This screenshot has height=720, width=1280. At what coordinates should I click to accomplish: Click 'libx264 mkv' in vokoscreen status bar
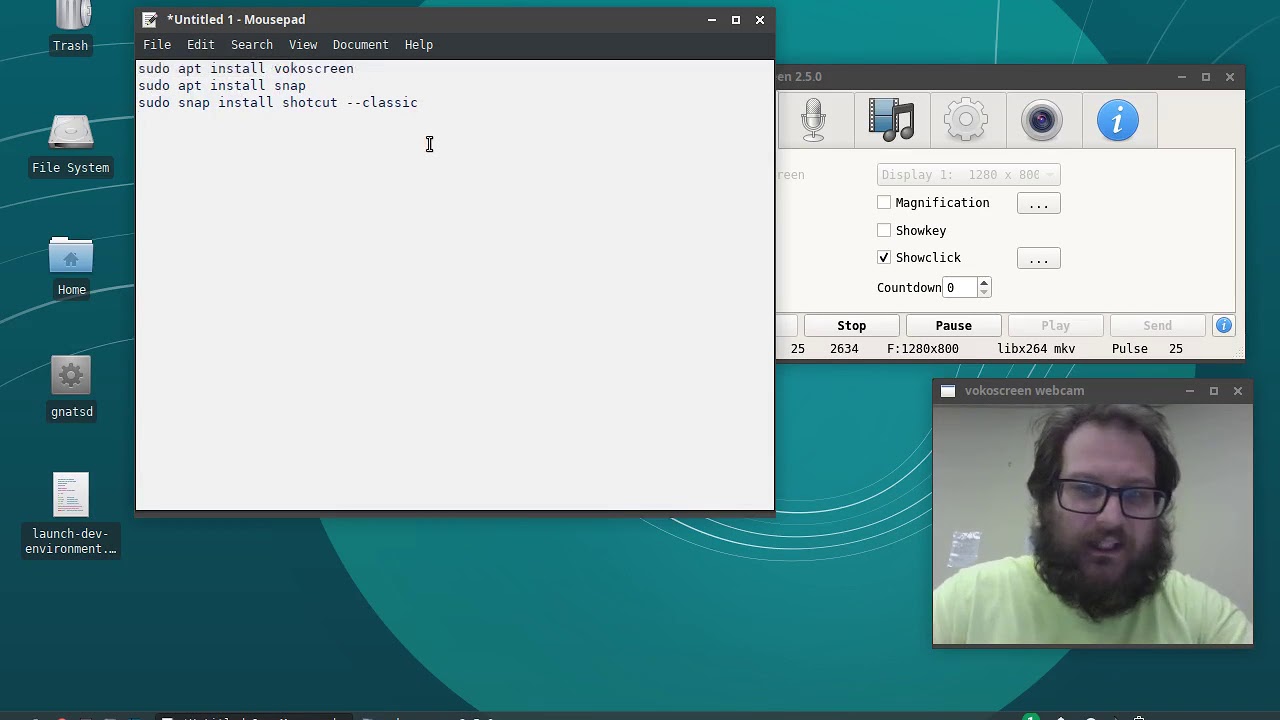click(x=1036, y=349)
